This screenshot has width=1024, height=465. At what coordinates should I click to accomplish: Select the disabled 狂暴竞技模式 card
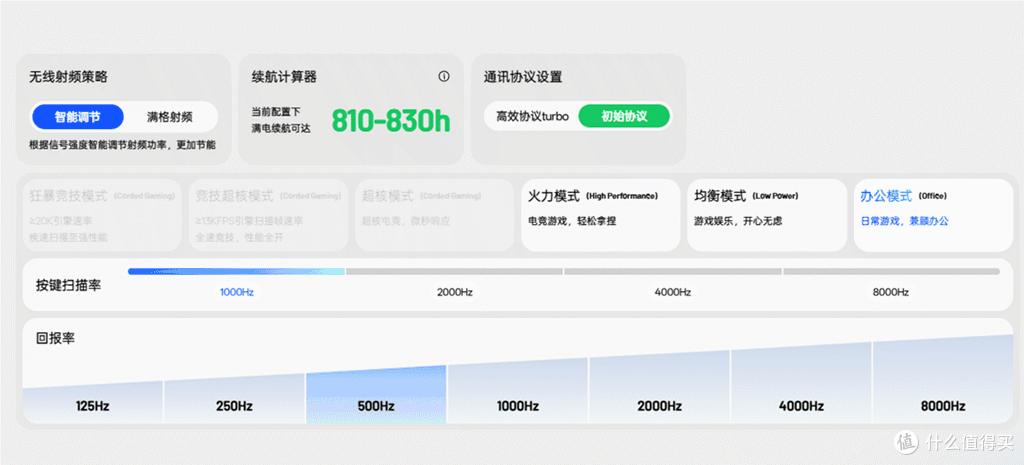pyautogui.click(x=102, y=215)
